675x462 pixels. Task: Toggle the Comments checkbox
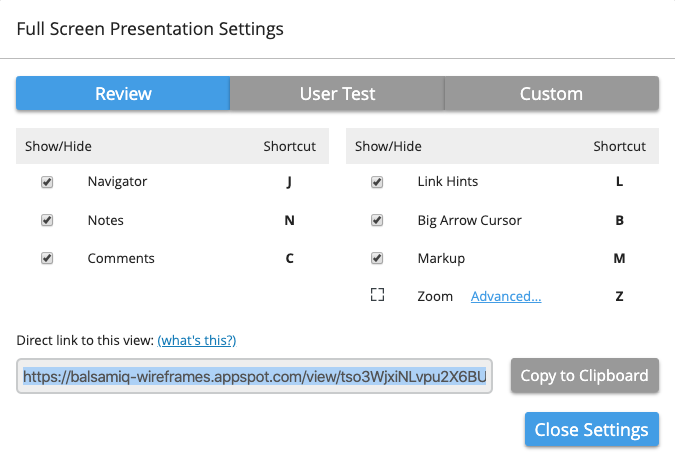point(47,258)
